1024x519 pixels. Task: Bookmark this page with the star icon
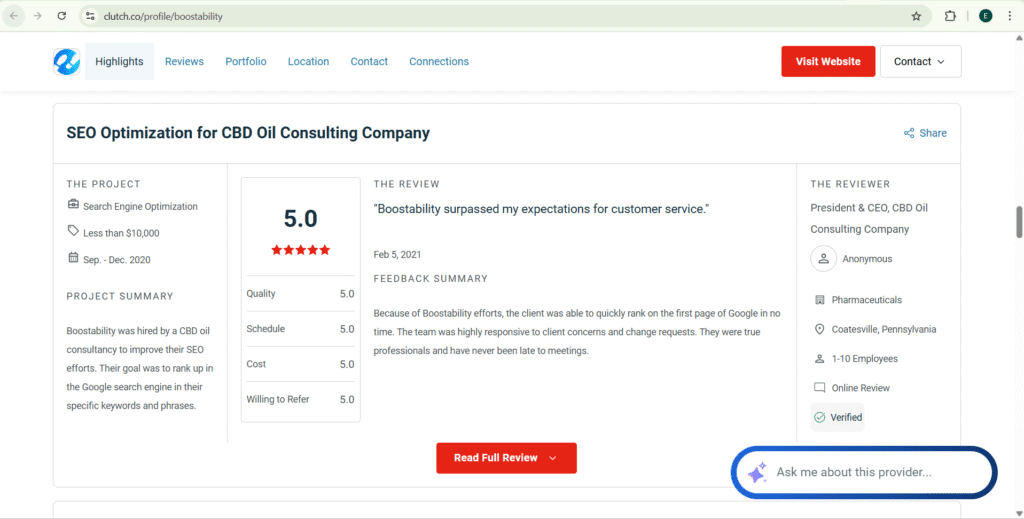click(x=916, y=16)
